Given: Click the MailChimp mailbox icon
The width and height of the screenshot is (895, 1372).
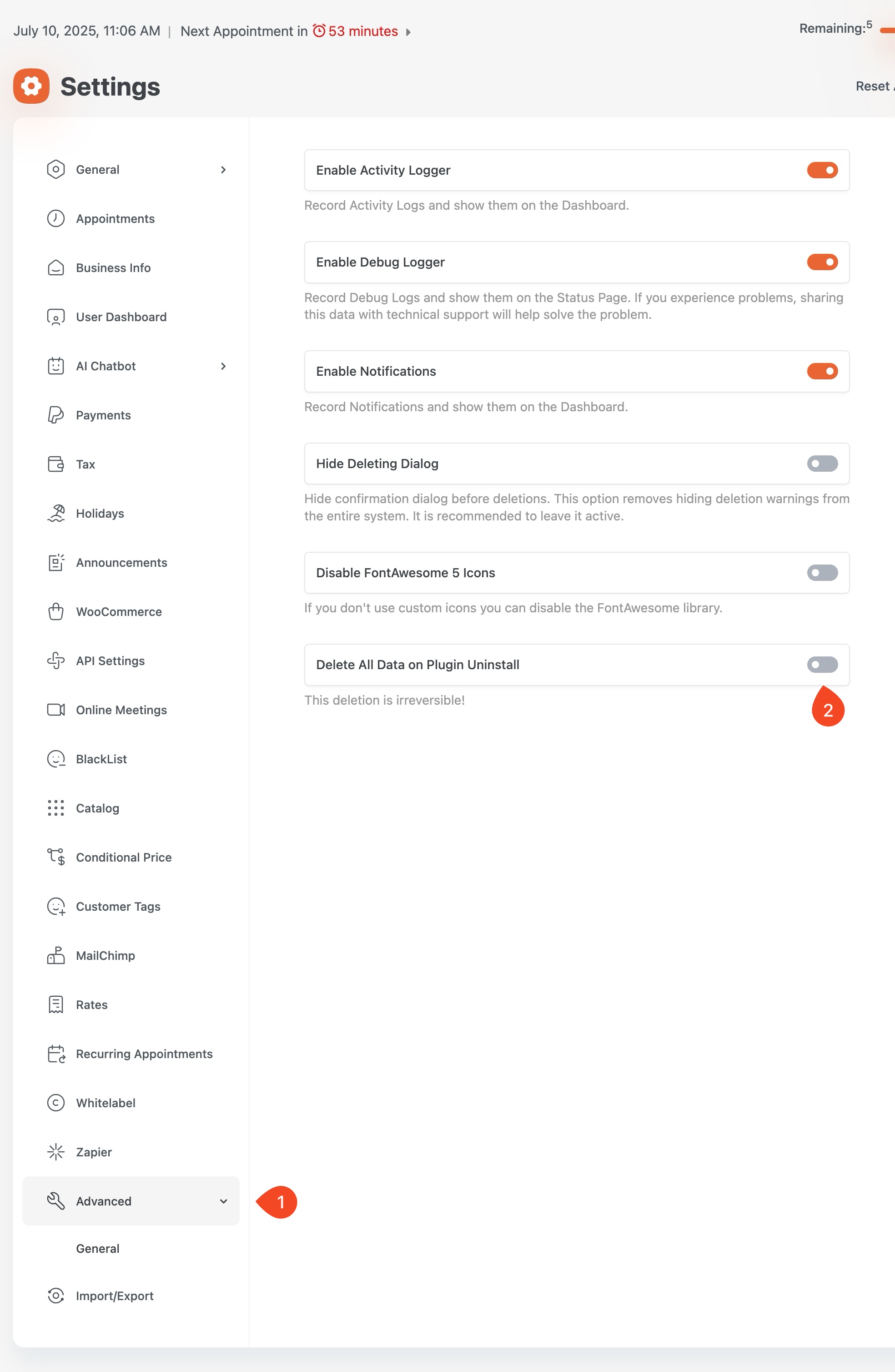Looking at the screenshot, I should click(55, 955).
